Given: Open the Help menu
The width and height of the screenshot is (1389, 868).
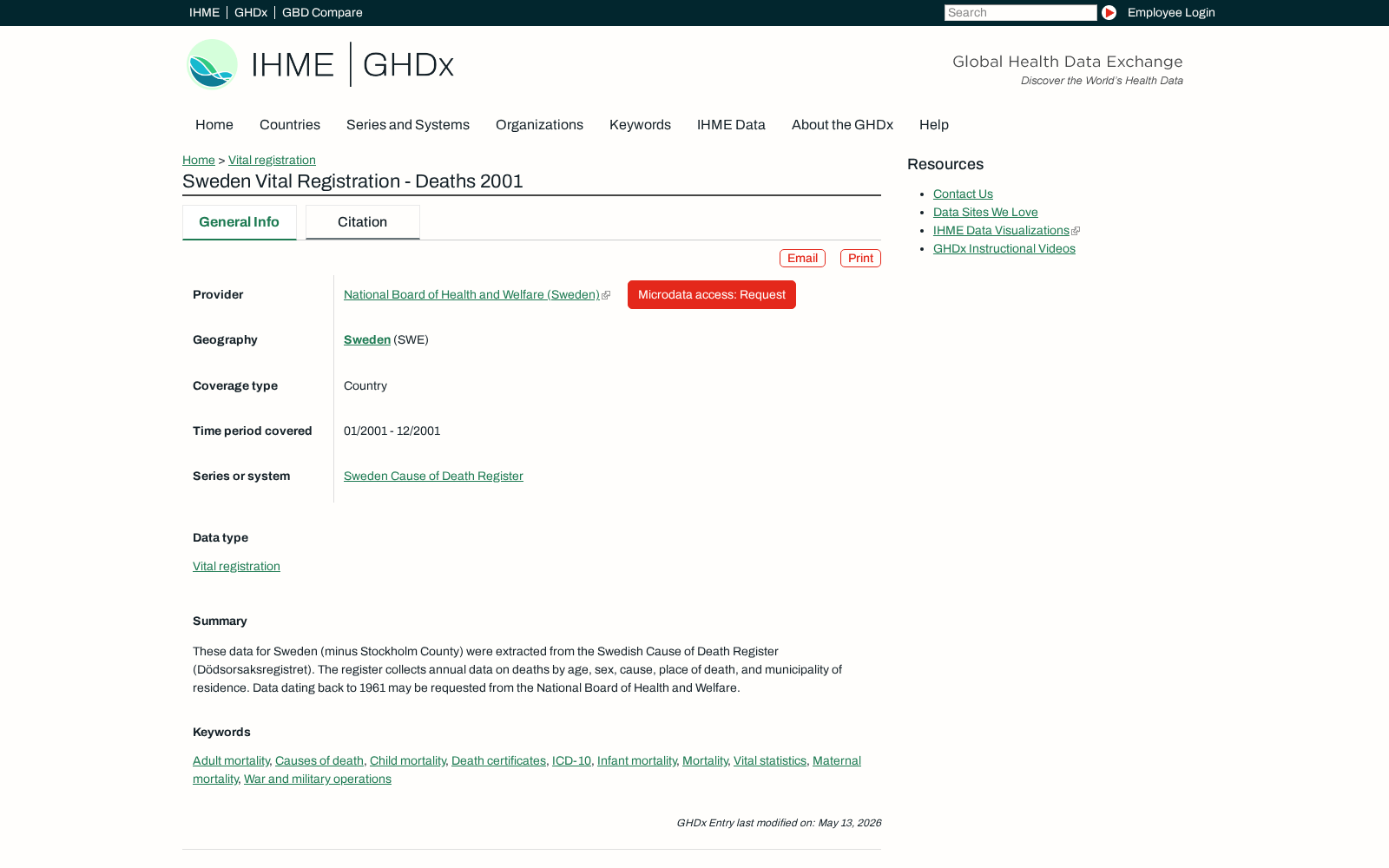Looking at the screenshot, I should coord(934,125).
